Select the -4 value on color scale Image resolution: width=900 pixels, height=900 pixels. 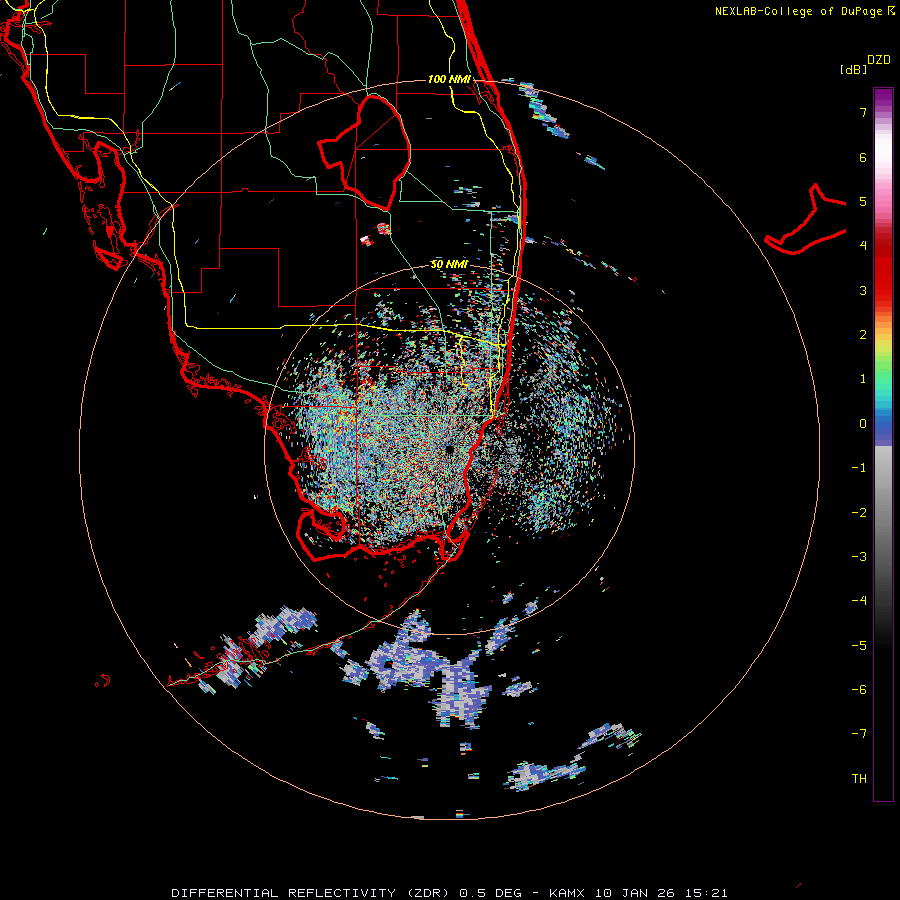point(859,601)
